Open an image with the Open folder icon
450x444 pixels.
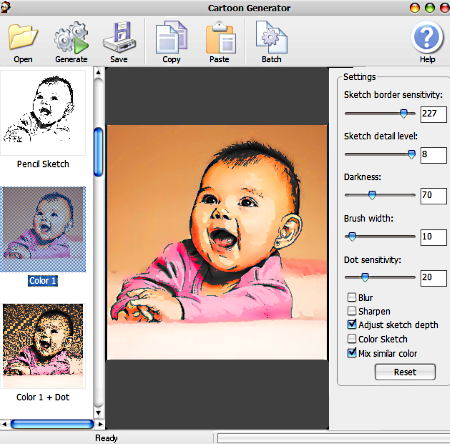(23, 37)
